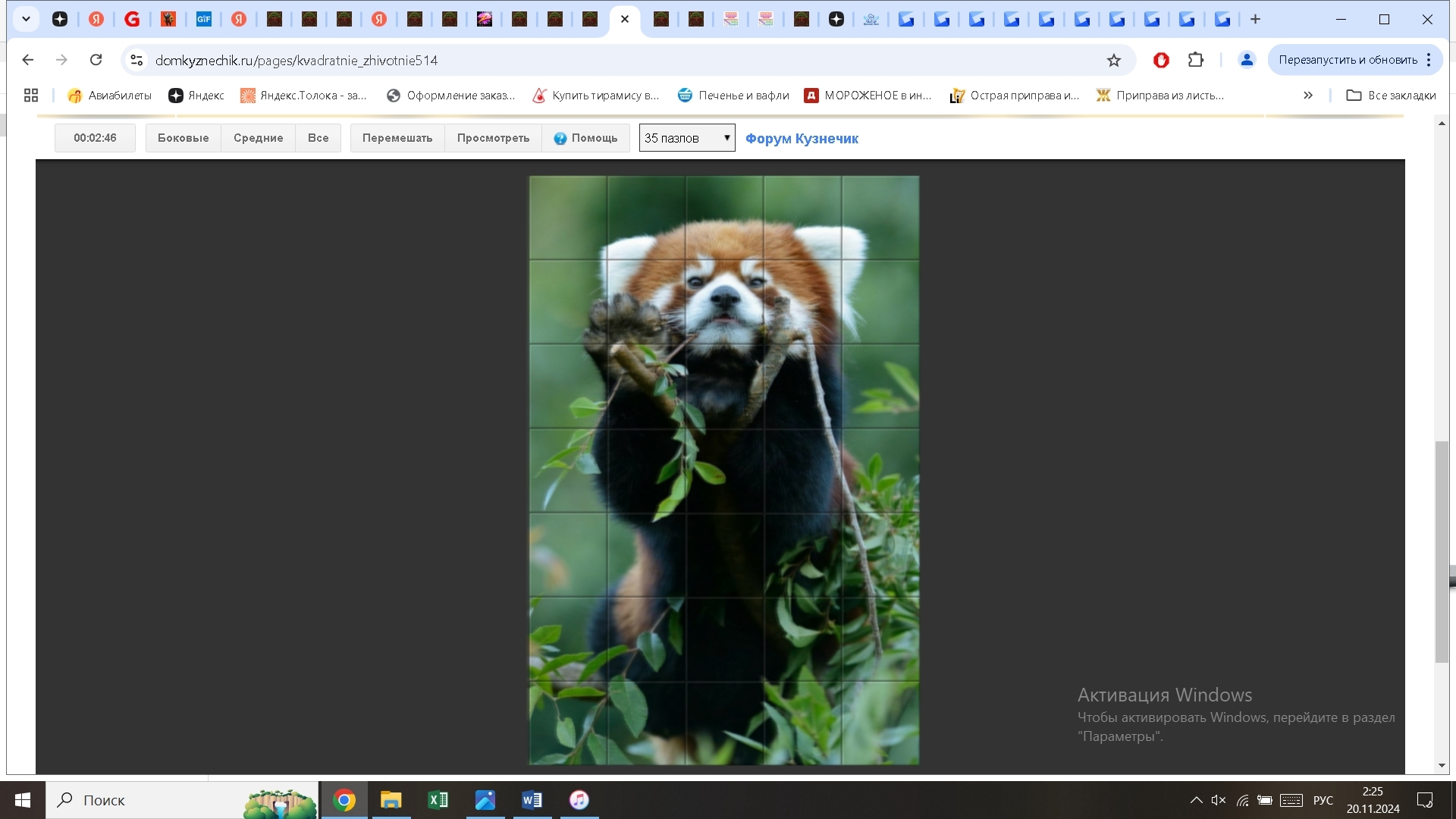Open Chrome from the taskbar

pos(344,800)
